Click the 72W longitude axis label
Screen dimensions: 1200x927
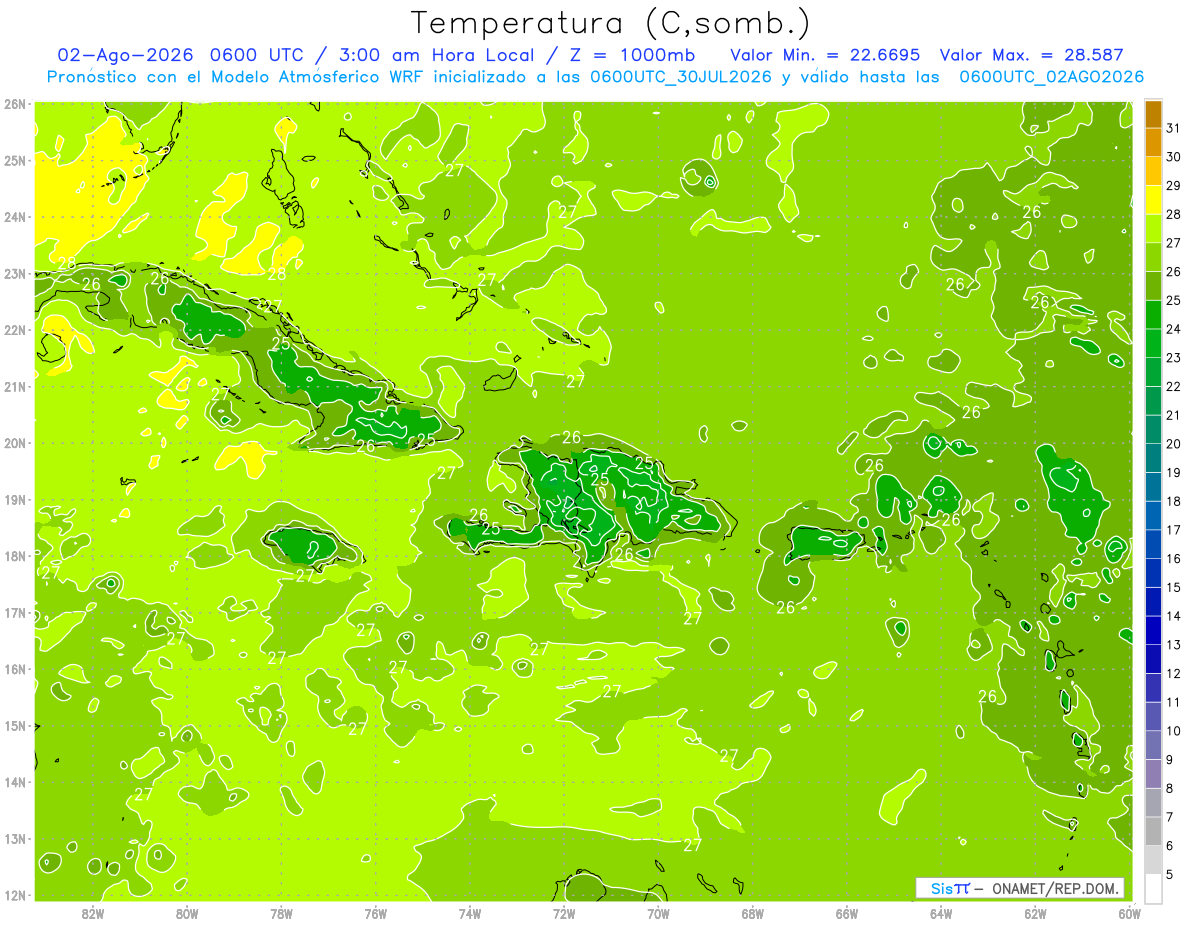coord(564,913)
